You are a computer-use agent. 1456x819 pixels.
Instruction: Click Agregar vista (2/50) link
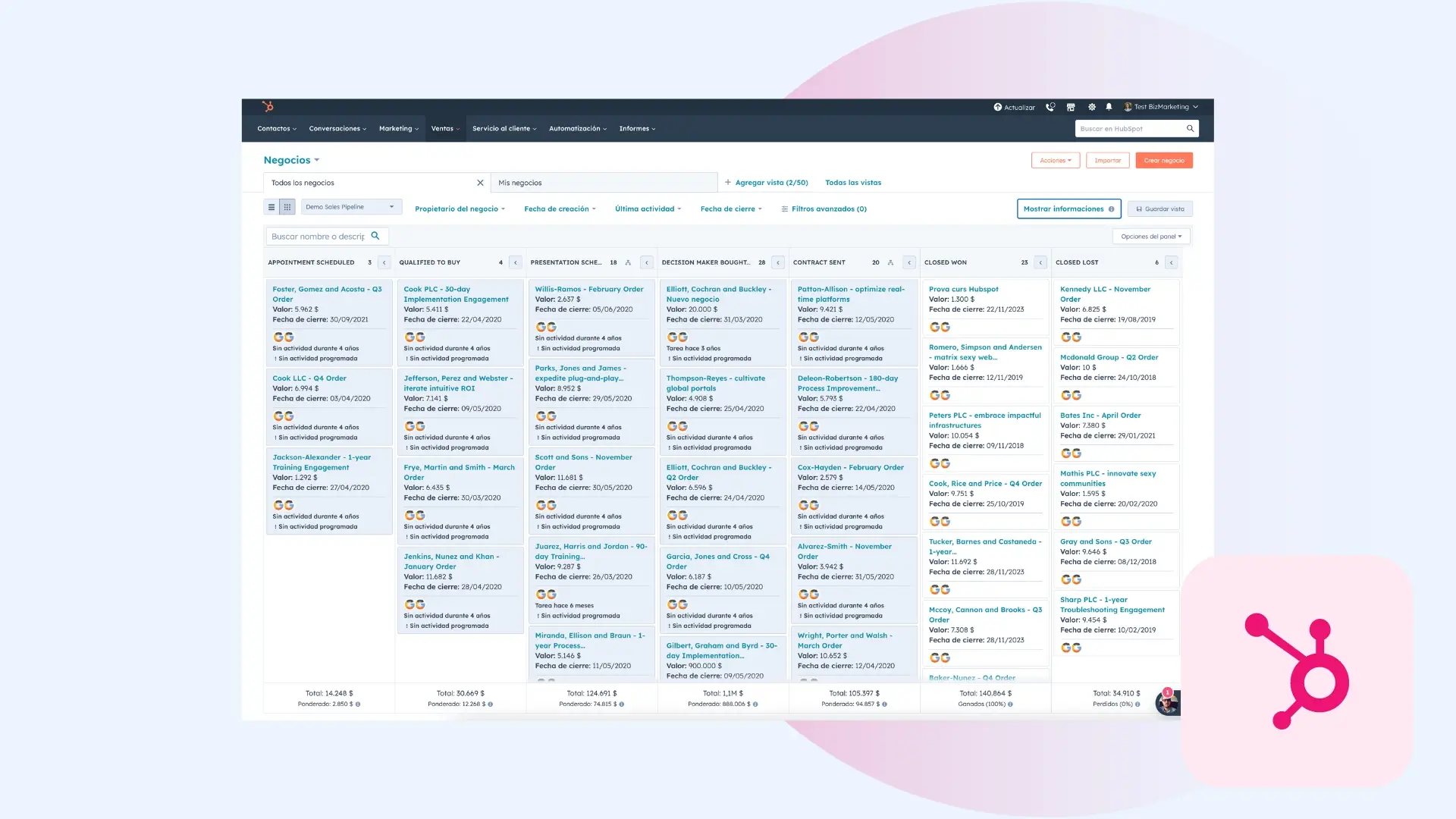click(767, 183)
